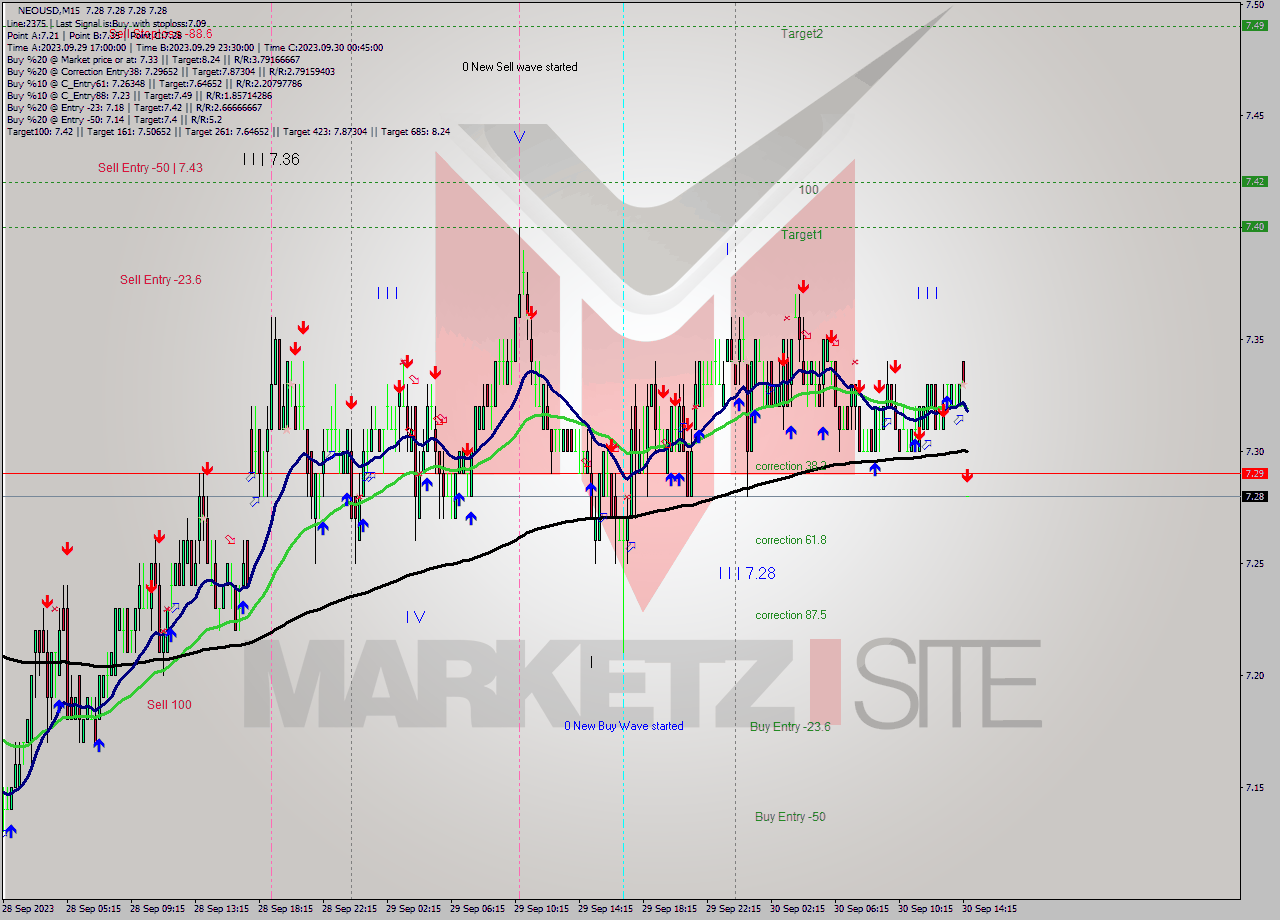Click the 'Target100: 7.42' targets summary line
Viewport: 1280px width, 920px height.
pos(228,131)
